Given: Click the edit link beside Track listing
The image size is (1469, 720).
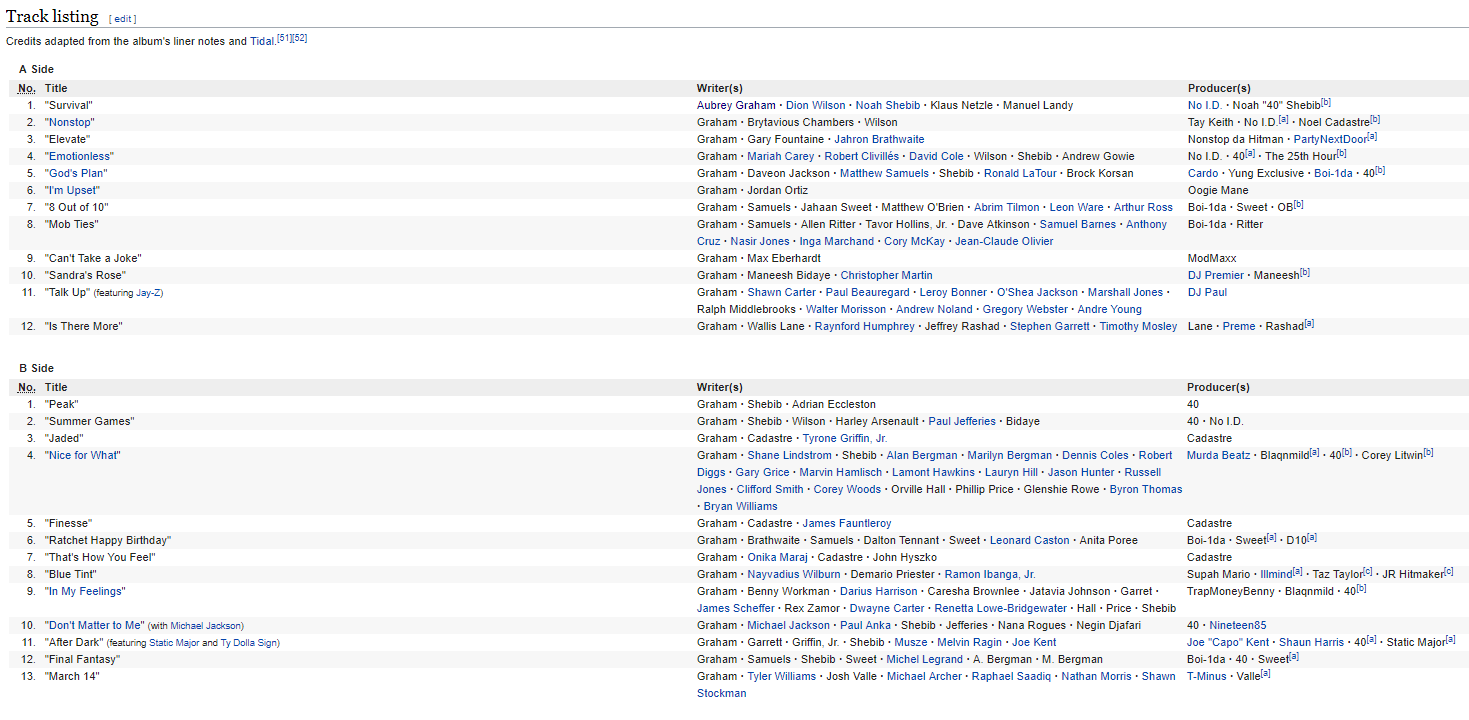Looking at the screenshot, I should [122, 19].
